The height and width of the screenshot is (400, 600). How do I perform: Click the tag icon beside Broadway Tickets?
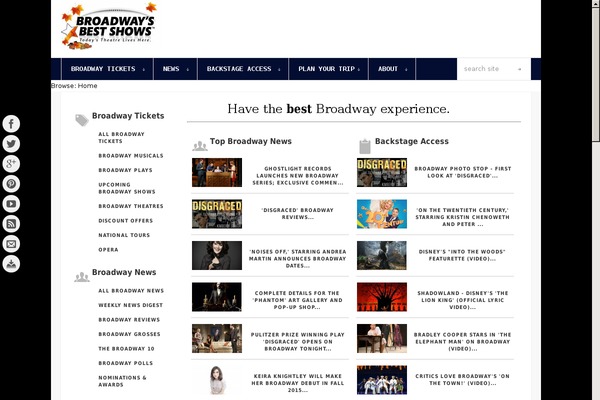(x=82, y=120)
